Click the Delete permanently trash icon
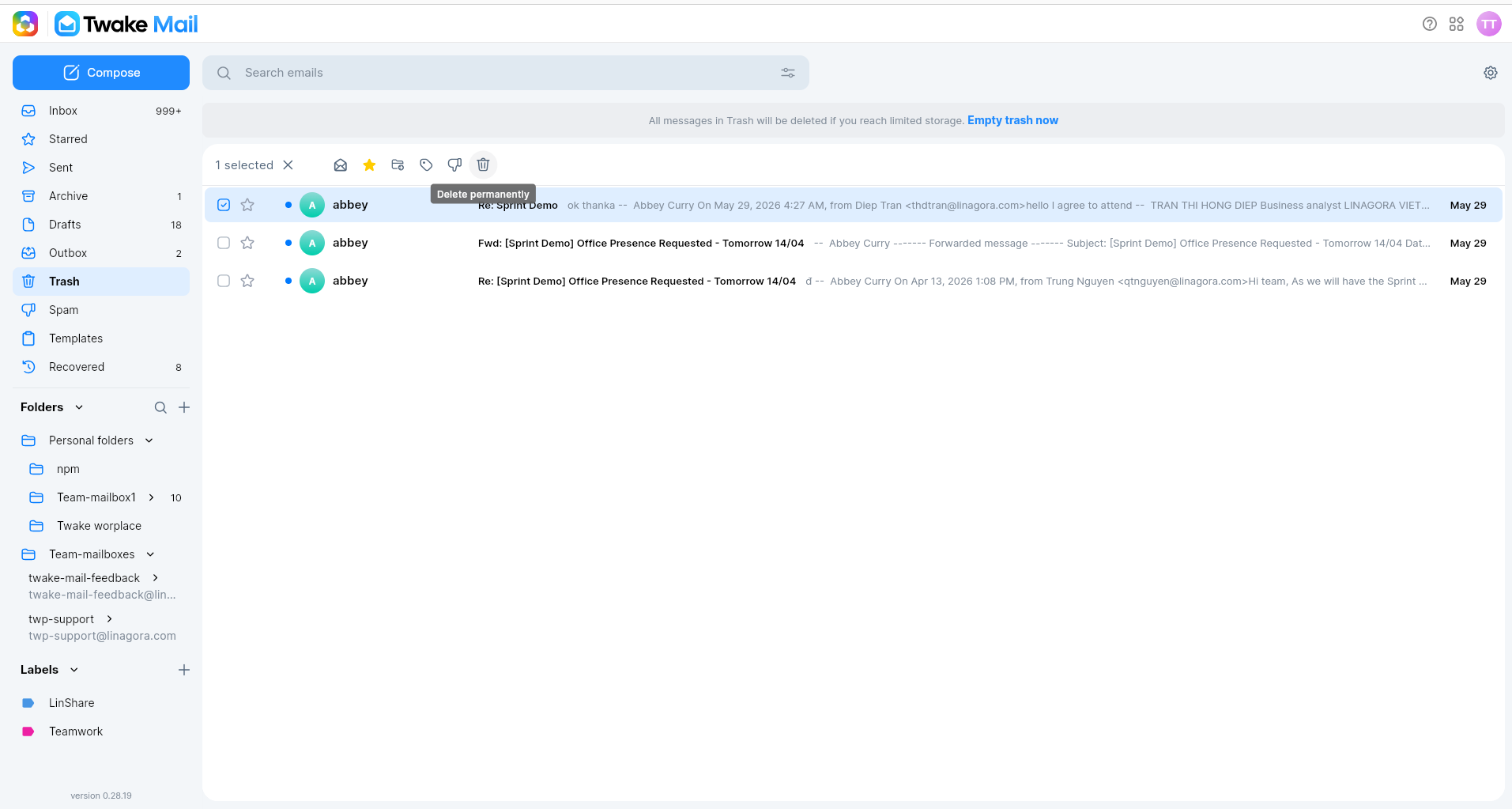Viewport: 1512px width, 809px height. tap(483, 164)
